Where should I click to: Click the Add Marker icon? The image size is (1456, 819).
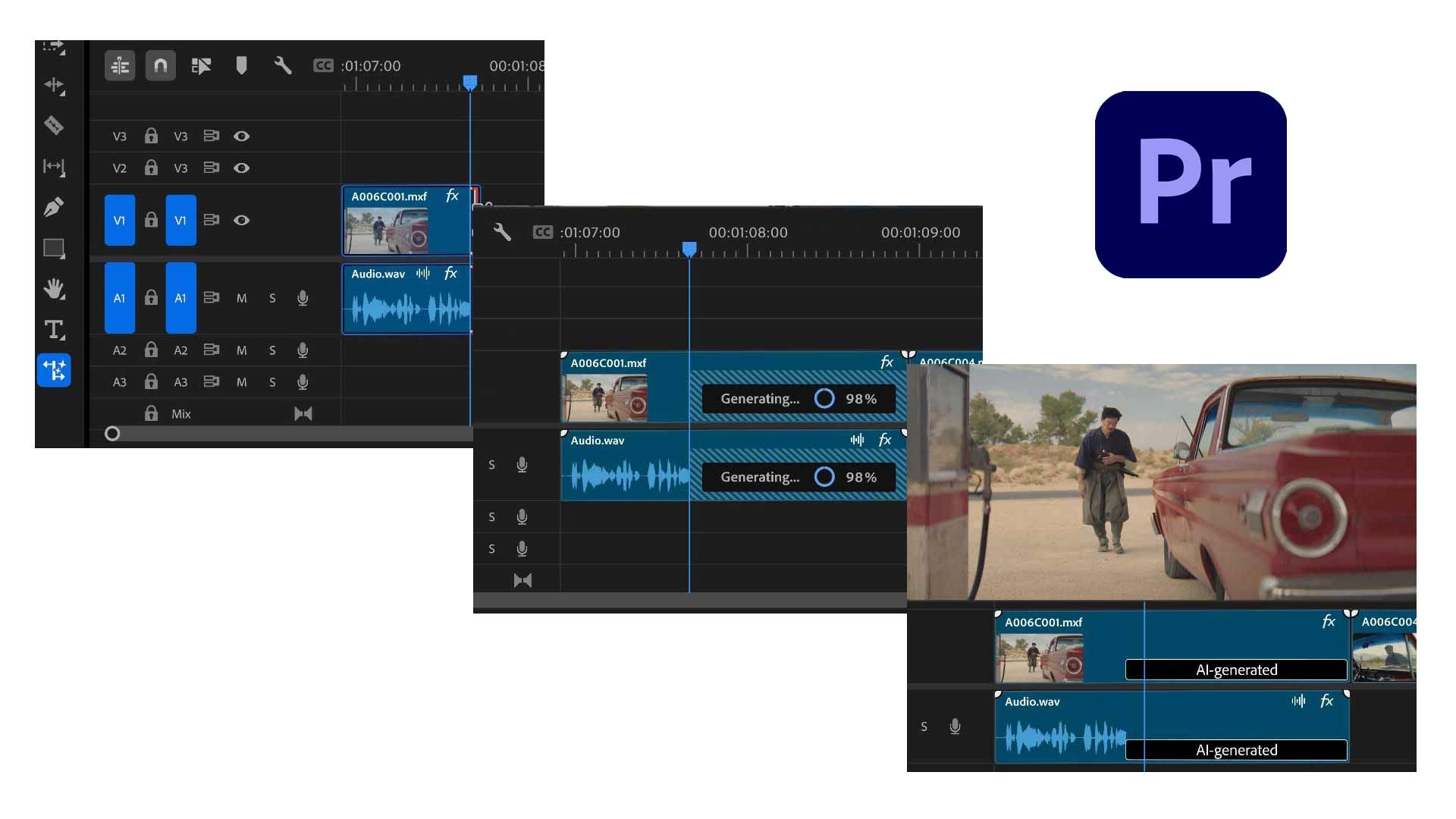point(242,66)
